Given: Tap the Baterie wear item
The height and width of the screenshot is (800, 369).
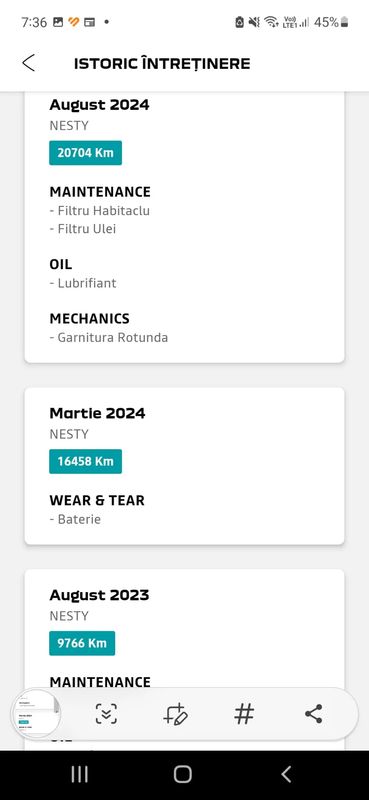Looking at the screenshot, I should tap(75, 519).
